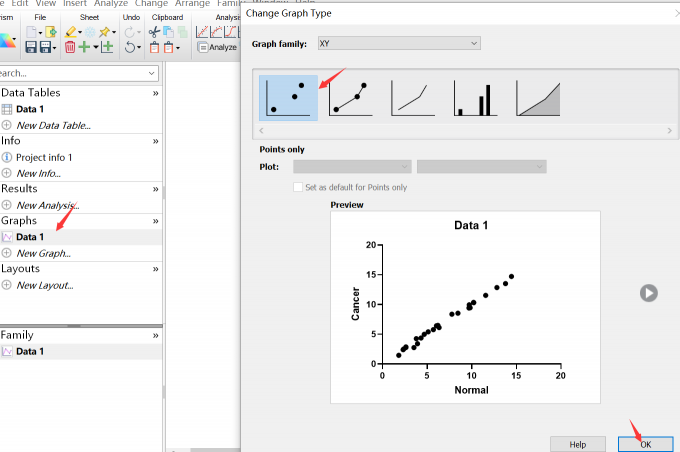Click the Copy icon in Clipboard group
The height and width of the screenshot is (452, 680).
(x=168, y=32)
